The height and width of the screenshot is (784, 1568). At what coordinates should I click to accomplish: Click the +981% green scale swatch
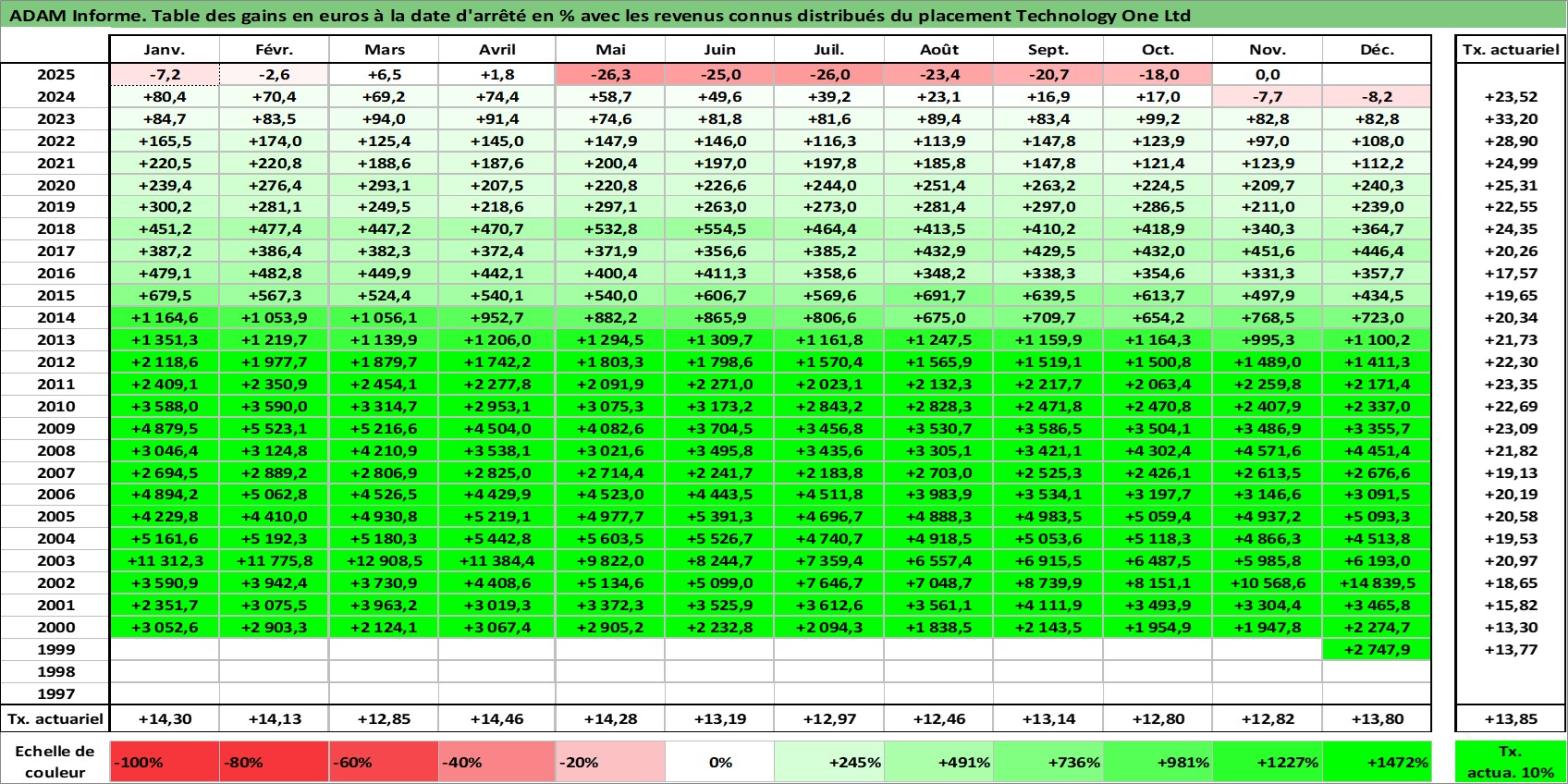click(x=1158, y=762)
